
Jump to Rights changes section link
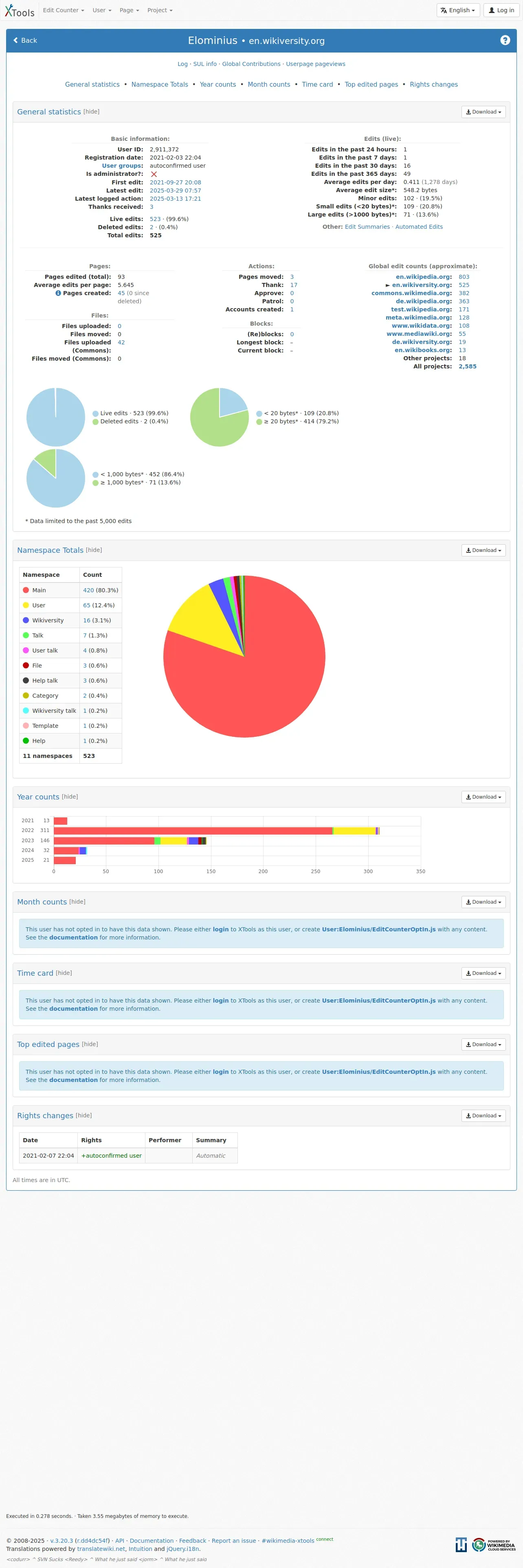click(x=433, y=85)
